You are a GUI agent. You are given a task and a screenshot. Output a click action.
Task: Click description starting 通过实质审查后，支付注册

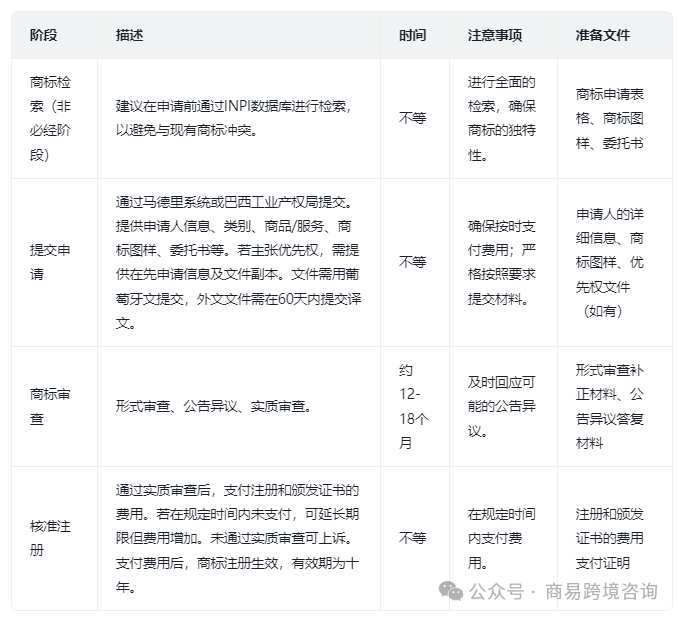[237, 538]
